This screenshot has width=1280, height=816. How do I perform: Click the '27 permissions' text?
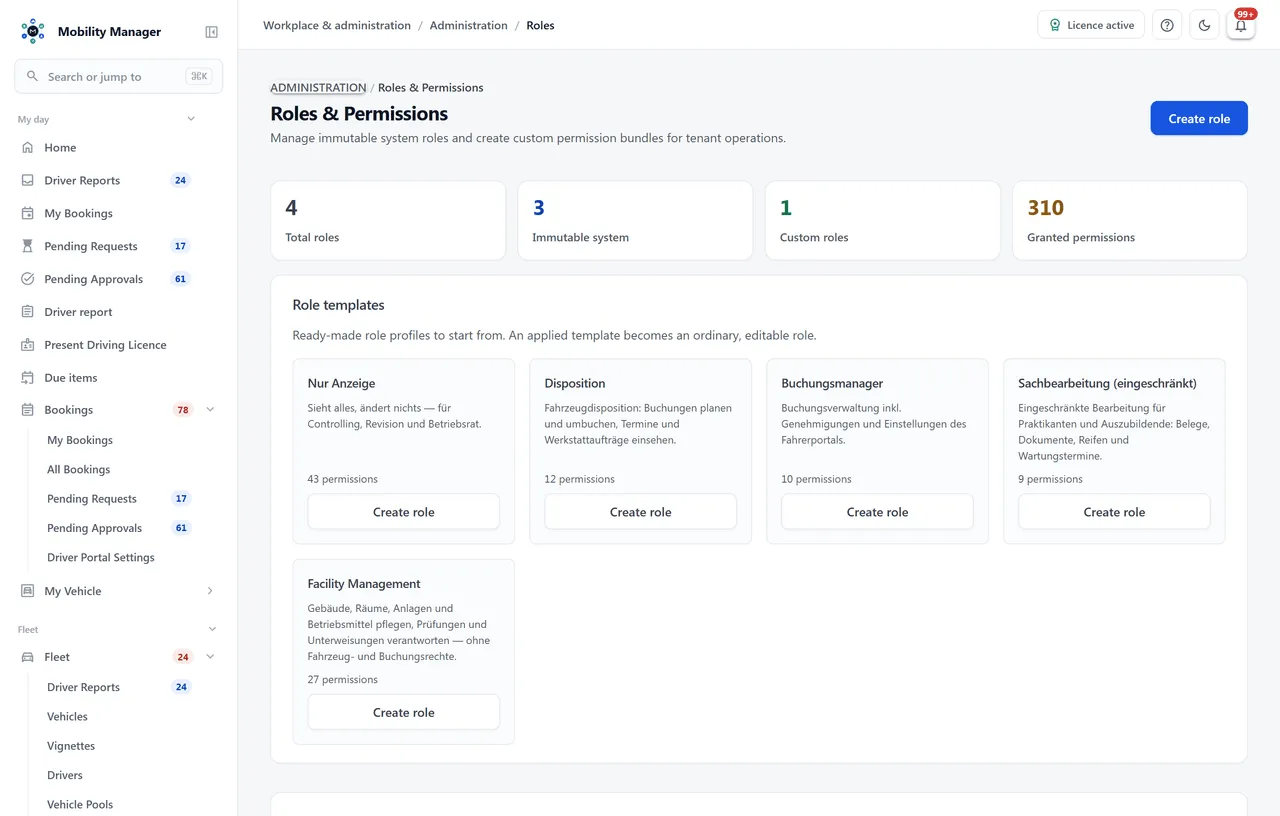click(343, 679)
